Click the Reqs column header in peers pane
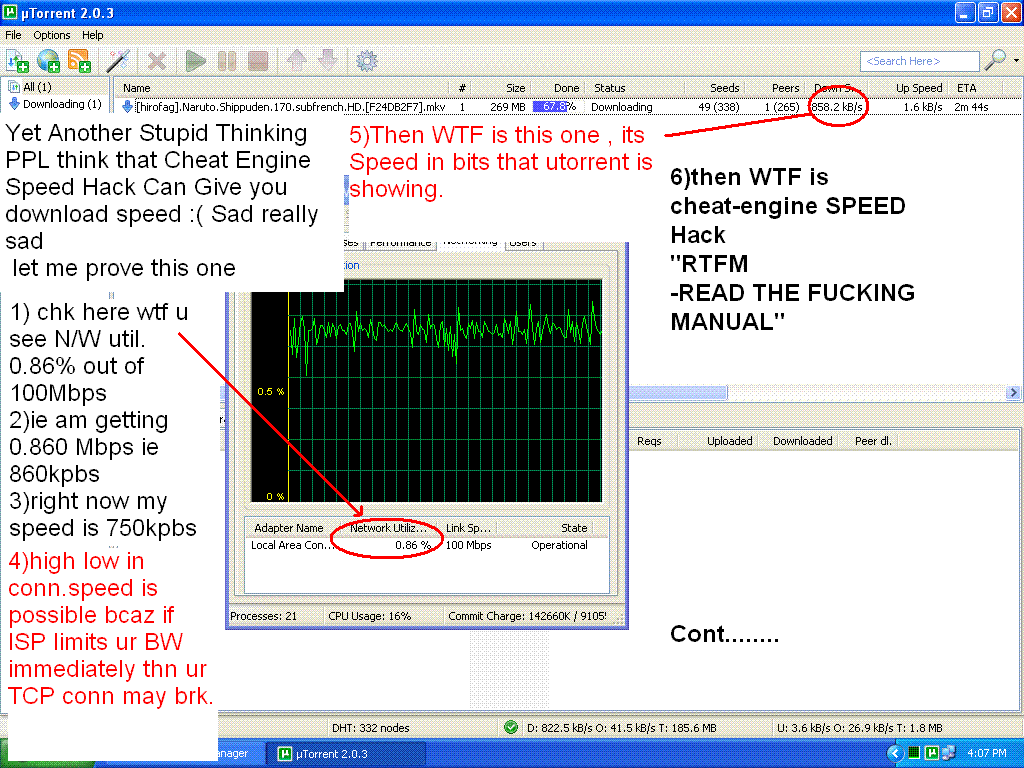The width and height of the screenshot is (1024, 768). [x=649, y=441]
